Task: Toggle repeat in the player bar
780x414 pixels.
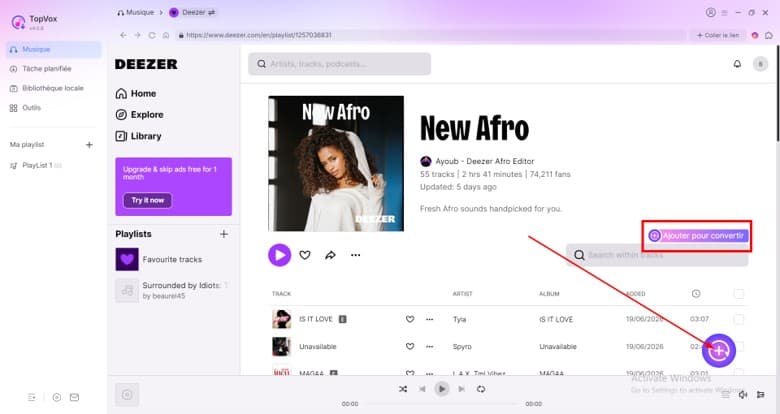Action: point(481,389)
